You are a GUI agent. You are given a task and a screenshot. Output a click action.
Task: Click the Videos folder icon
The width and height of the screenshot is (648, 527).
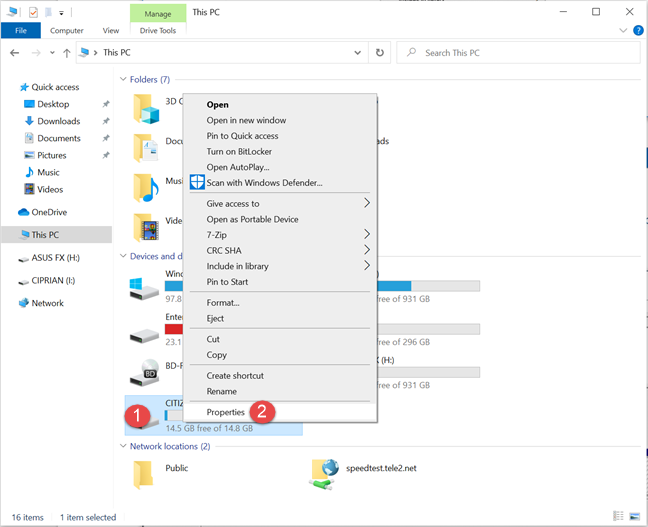pos(146,227)
